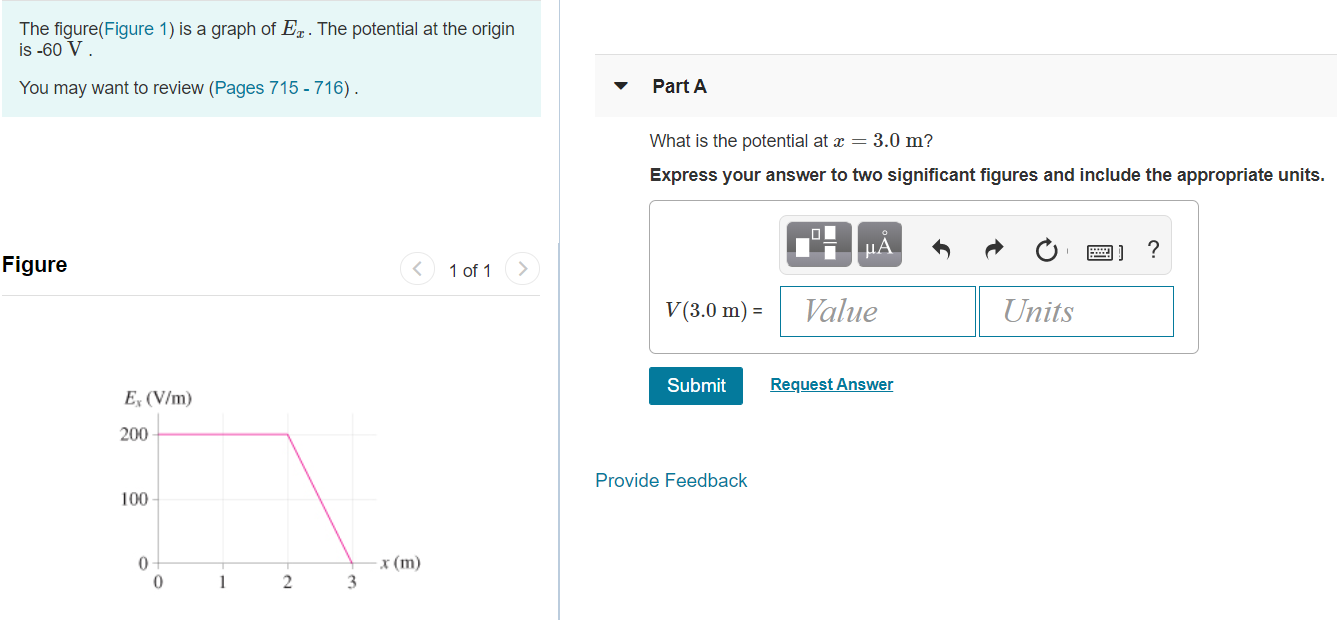
Task: Submit the answer
Action: (x=696, y=385)
